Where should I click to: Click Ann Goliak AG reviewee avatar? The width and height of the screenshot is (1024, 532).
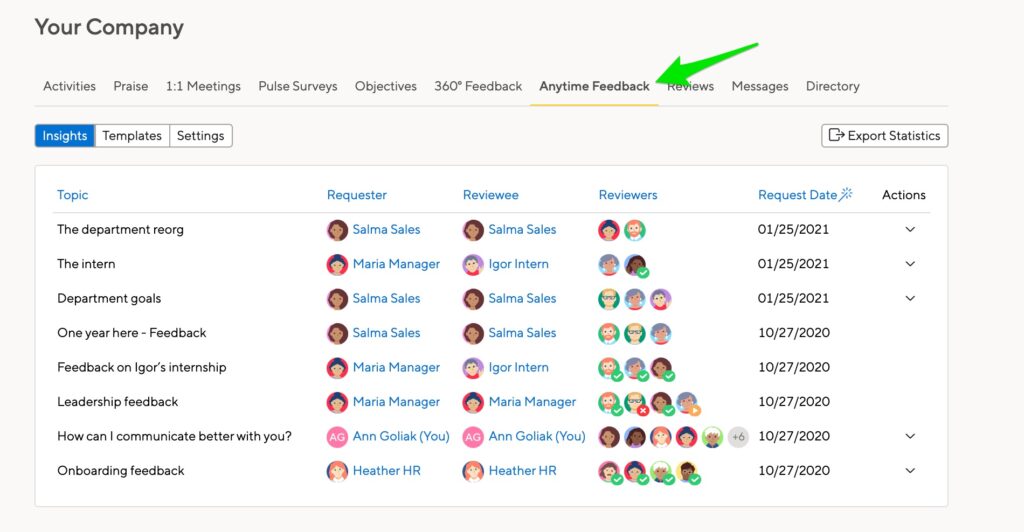pos(473,437)
